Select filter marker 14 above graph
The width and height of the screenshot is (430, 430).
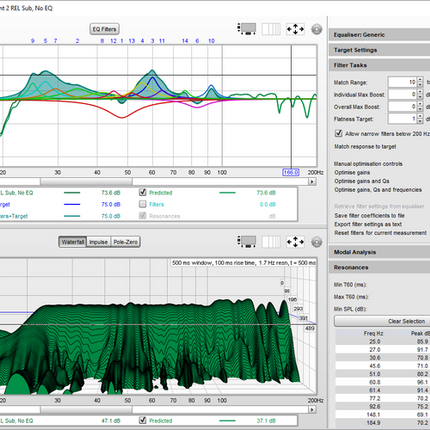[185, 41]
